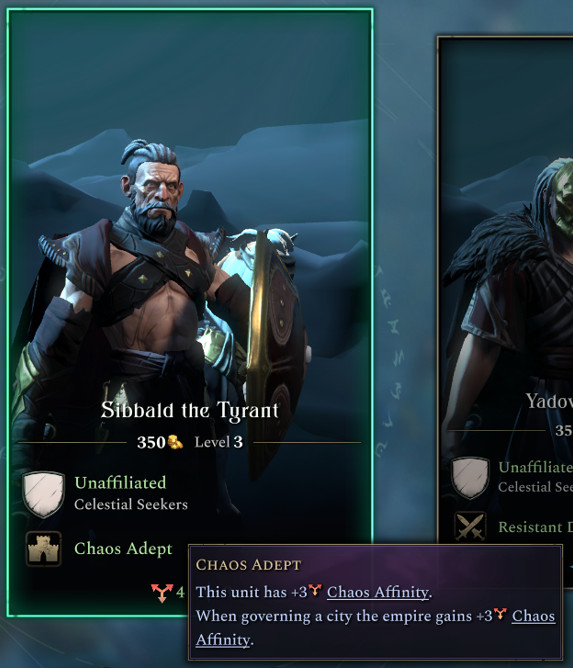Click the Sibbald the Tyrant name label

point(190,410)
